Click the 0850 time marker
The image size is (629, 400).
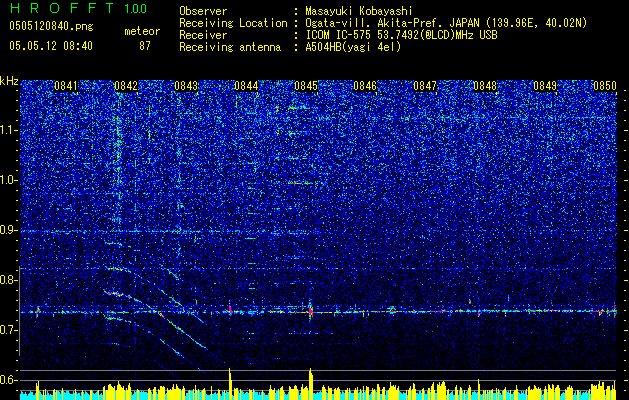(605, 86)
